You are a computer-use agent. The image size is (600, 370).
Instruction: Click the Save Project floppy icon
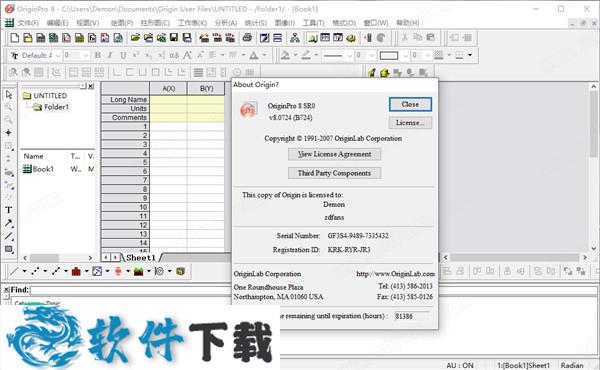coord(174,37)
